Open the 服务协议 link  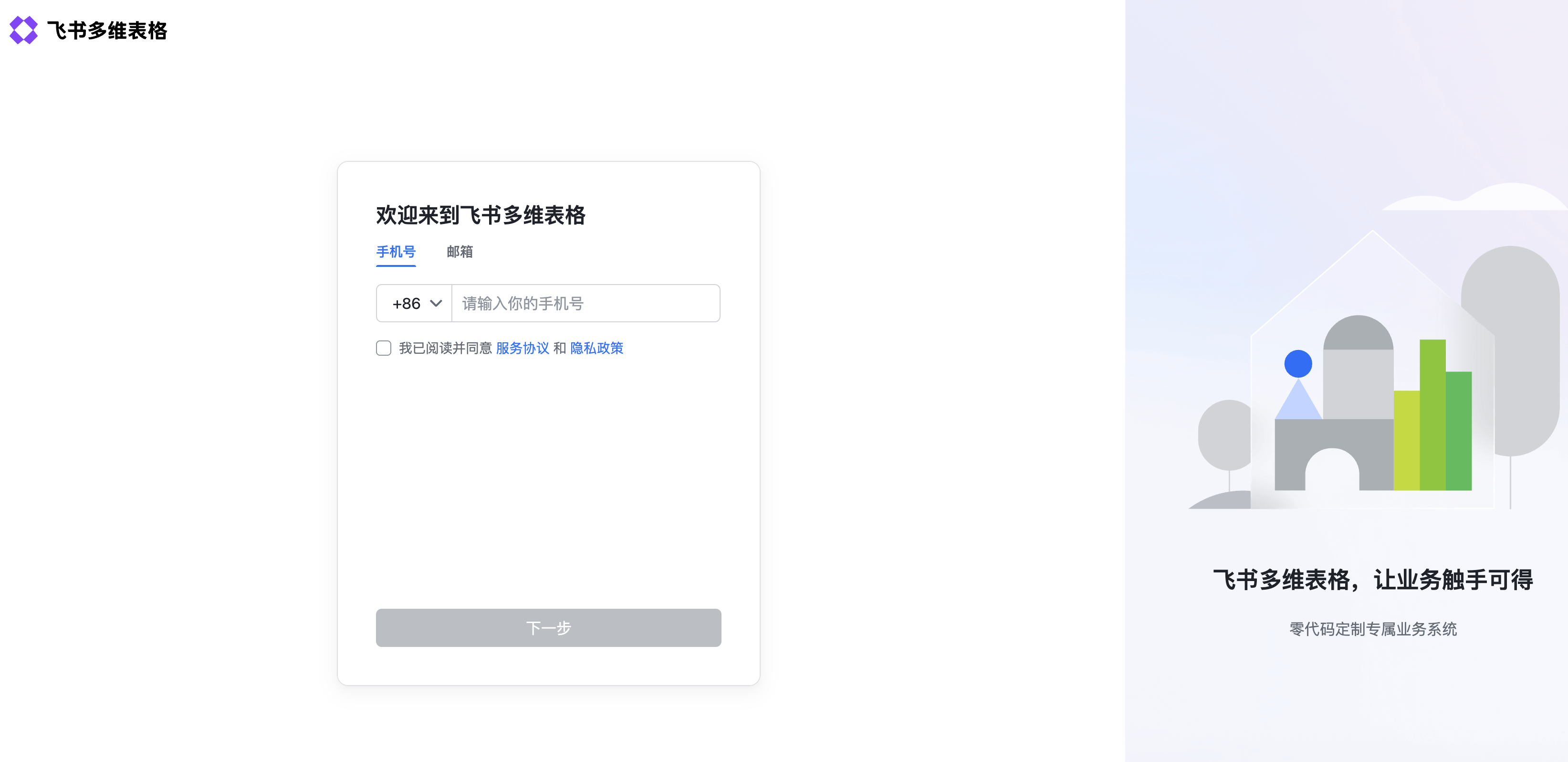pos(522,348)
